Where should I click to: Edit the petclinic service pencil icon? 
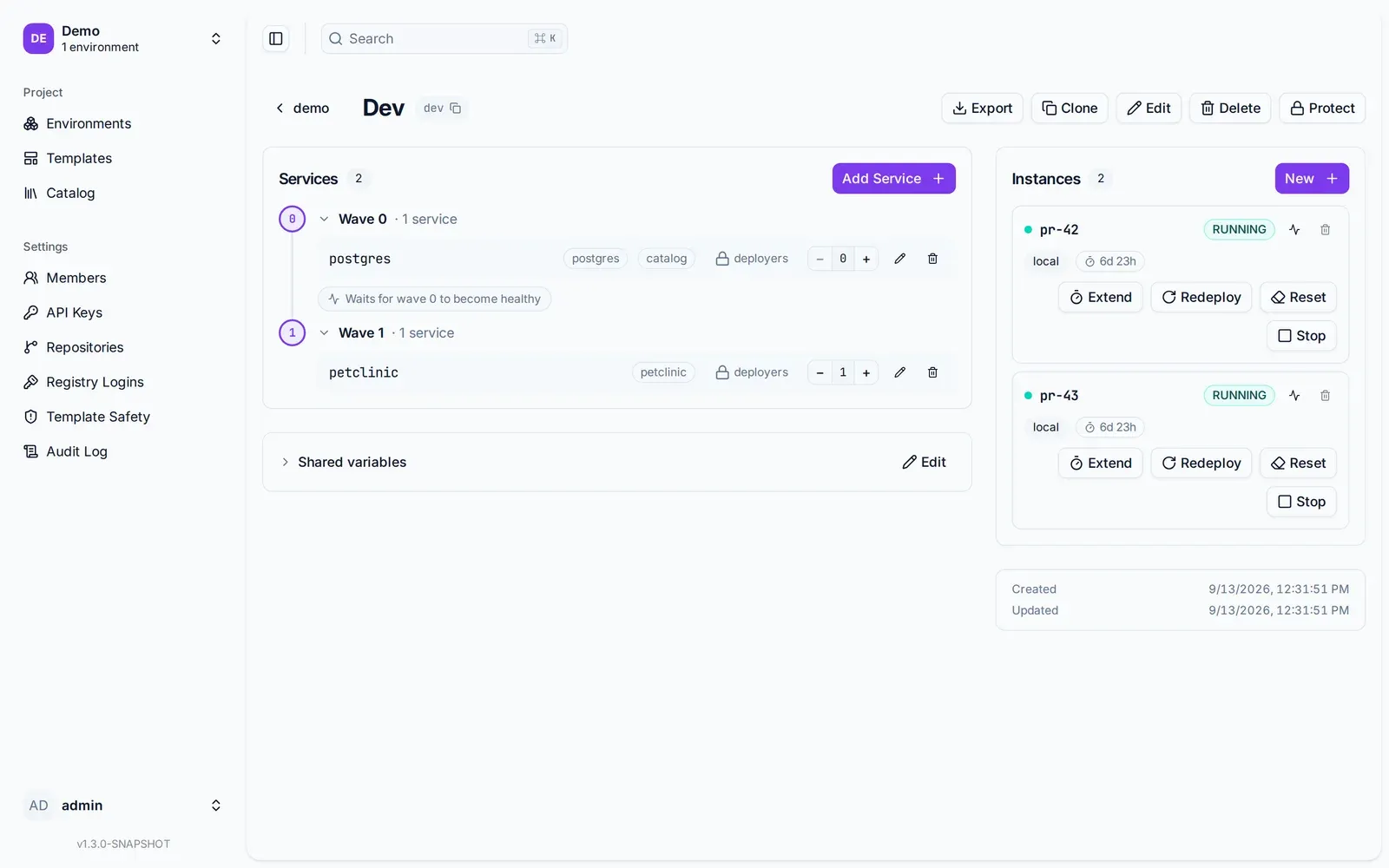pyautogui.click(x=900, y=372)
